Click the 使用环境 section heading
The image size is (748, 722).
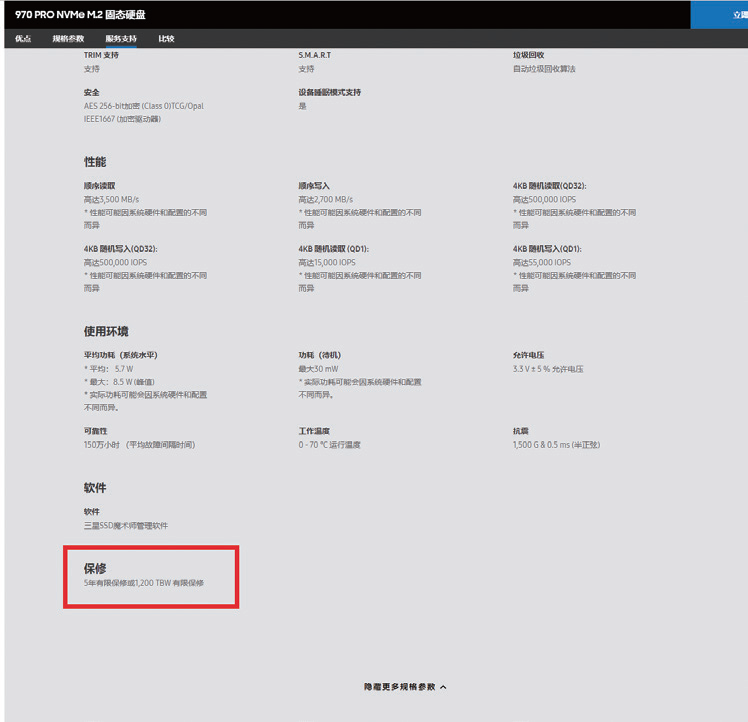(106, 331)
